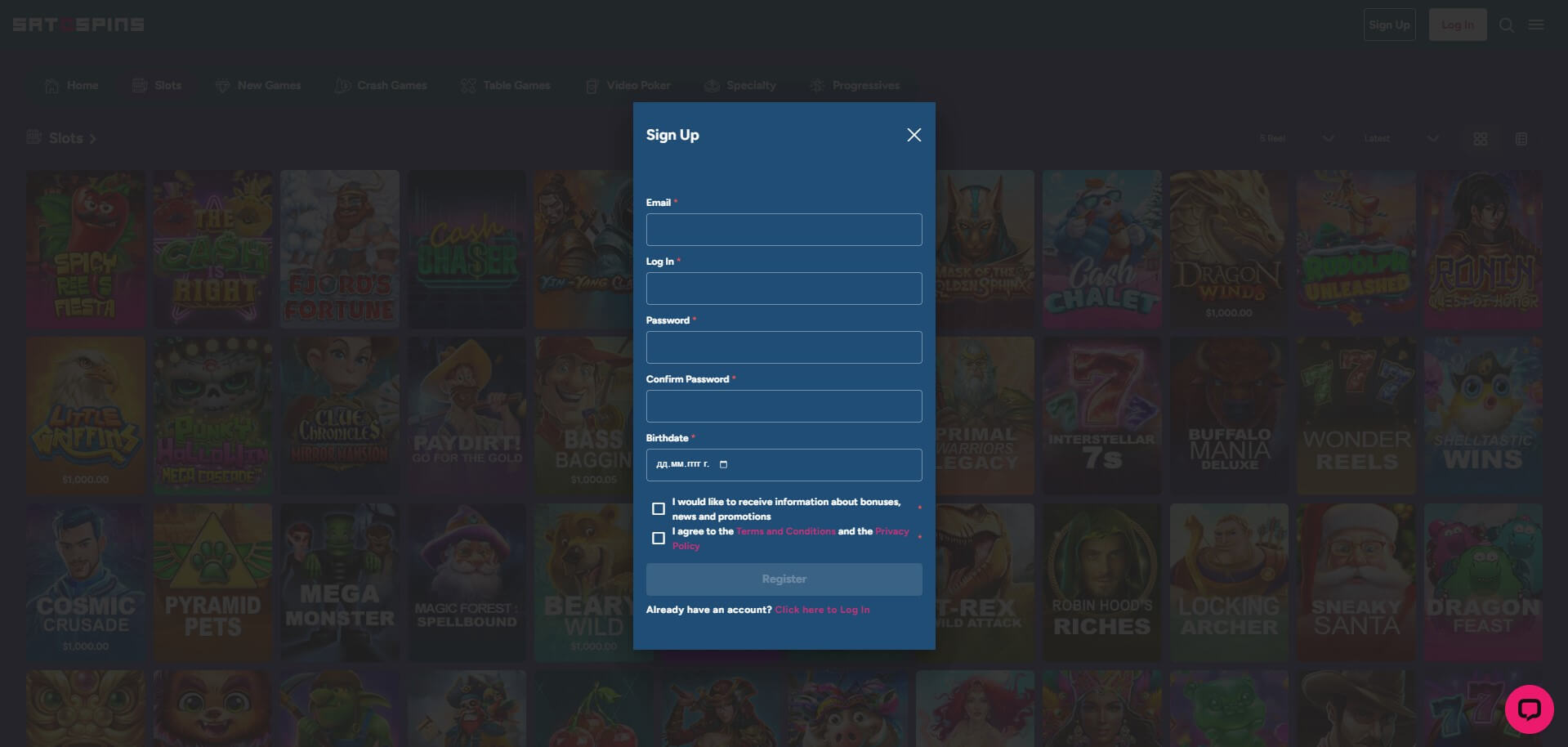Click the Log In header button
The height and width of the screenshot is (747, 1568).
point(1457,25)
